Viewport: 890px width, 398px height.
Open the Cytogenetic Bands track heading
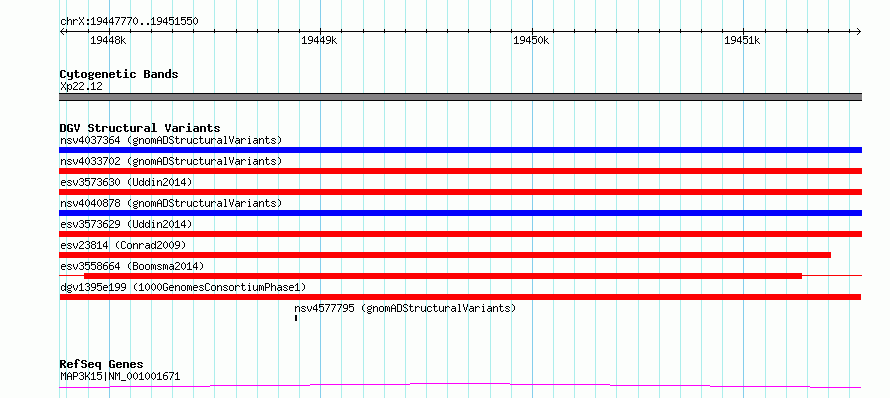[119, 74]
